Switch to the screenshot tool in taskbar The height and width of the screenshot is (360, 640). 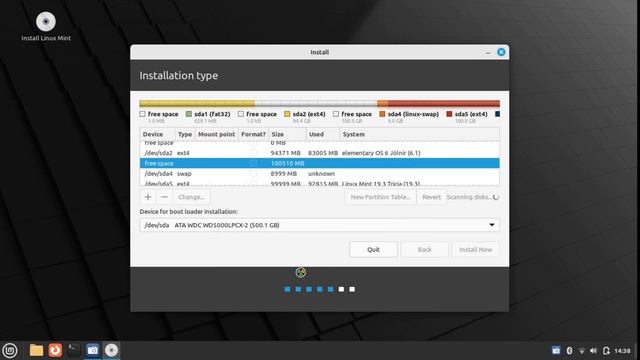[x=93, y=350]
